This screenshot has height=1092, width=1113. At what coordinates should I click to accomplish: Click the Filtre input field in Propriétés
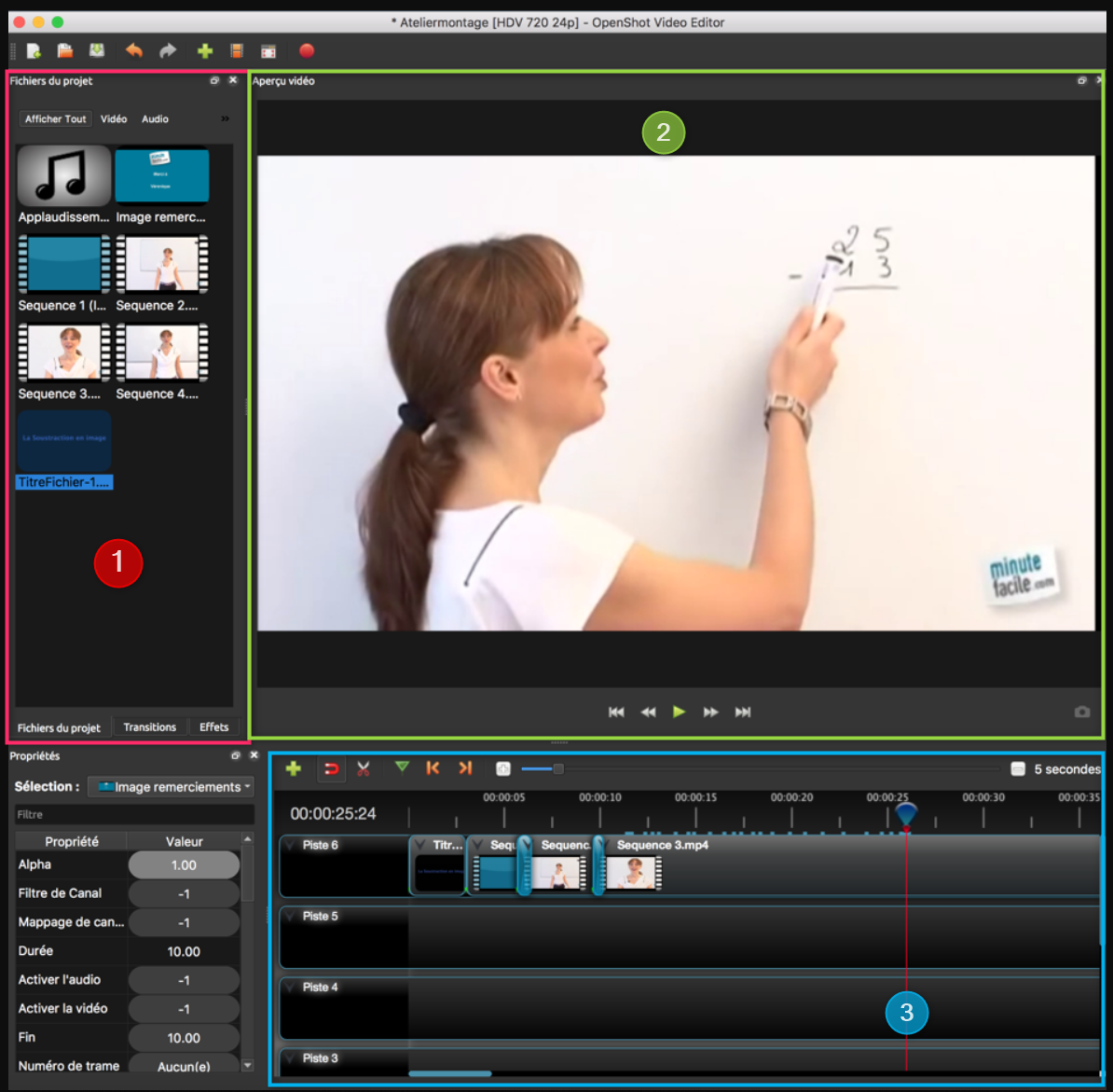pos(134,814)
